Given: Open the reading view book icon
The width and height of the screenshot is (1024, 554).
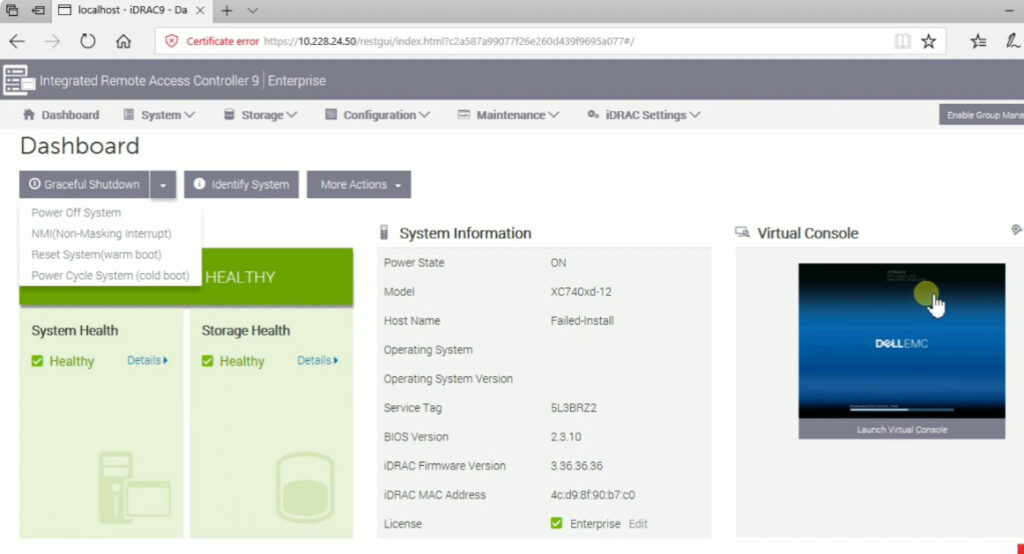Looking at the screenshot, I should tap(903, 41).
